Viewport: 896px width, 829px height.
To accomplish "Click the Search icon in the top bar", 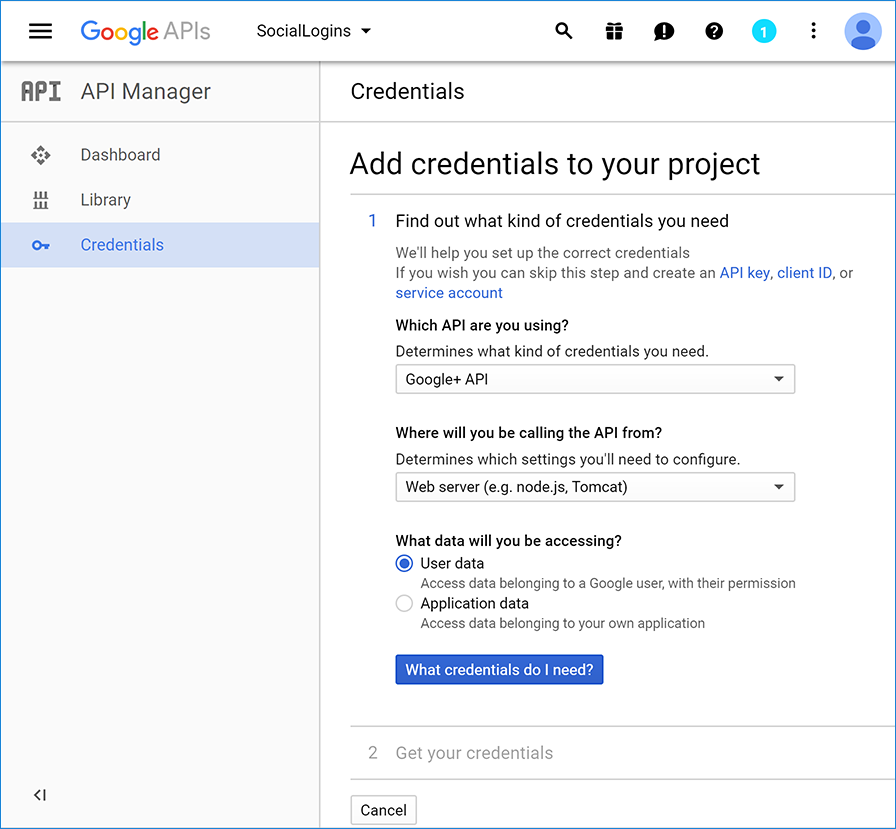I will click(564, 31).
